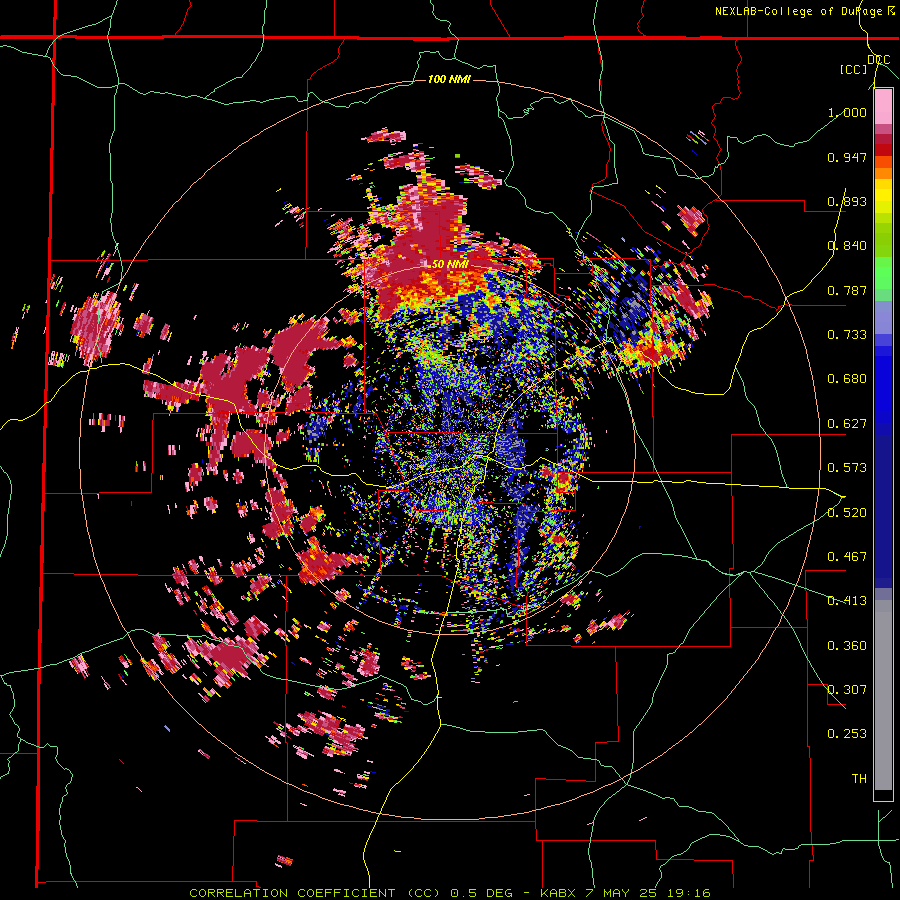Click the yellow band of color bar
900x900 pixels.
click(883, 196)
